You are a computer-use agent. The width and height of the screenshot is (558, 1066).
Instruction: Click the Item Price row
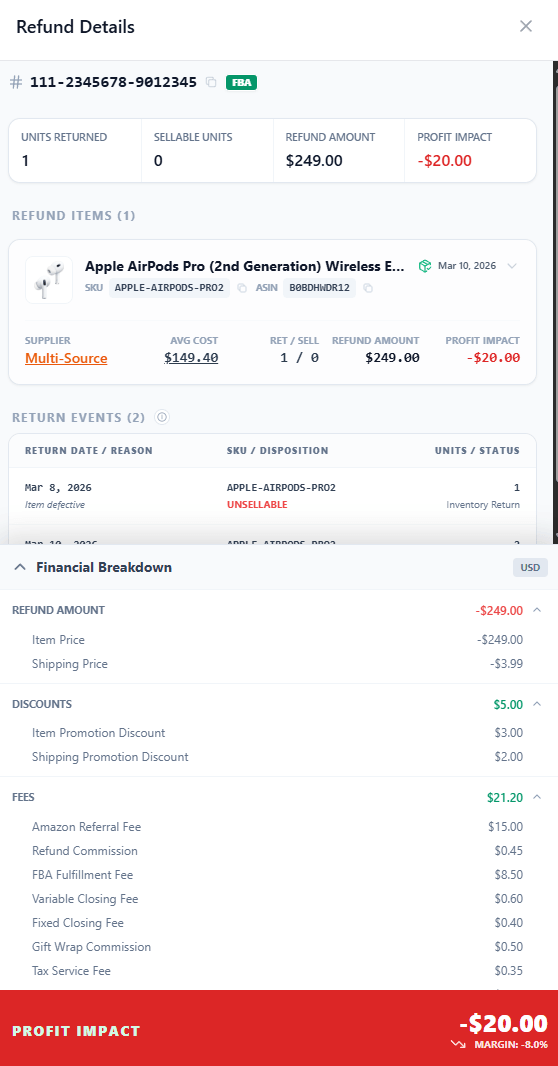tap(277, 640)
